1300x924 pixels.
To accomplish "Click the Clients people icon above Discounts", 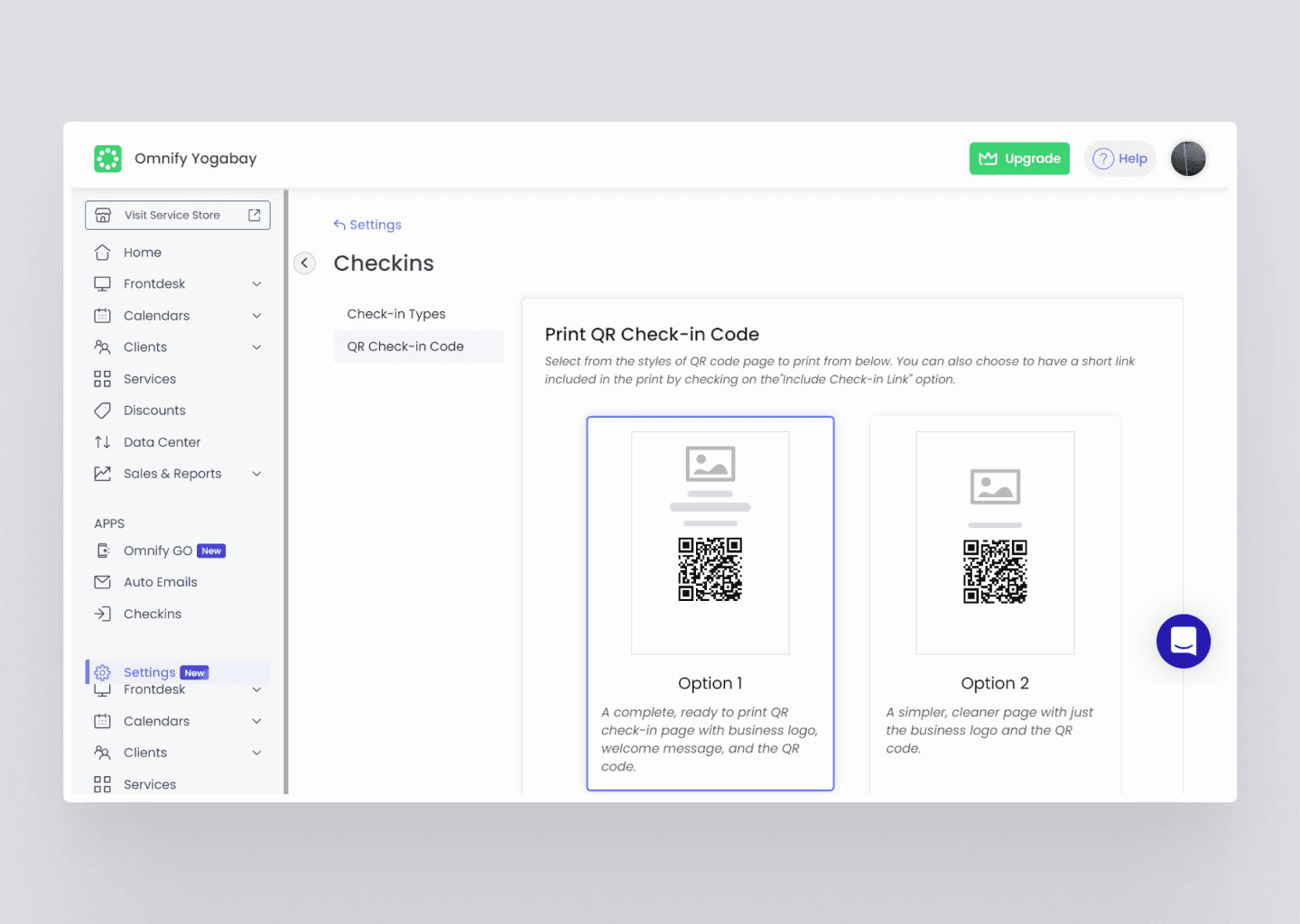I will click(103, 347).
